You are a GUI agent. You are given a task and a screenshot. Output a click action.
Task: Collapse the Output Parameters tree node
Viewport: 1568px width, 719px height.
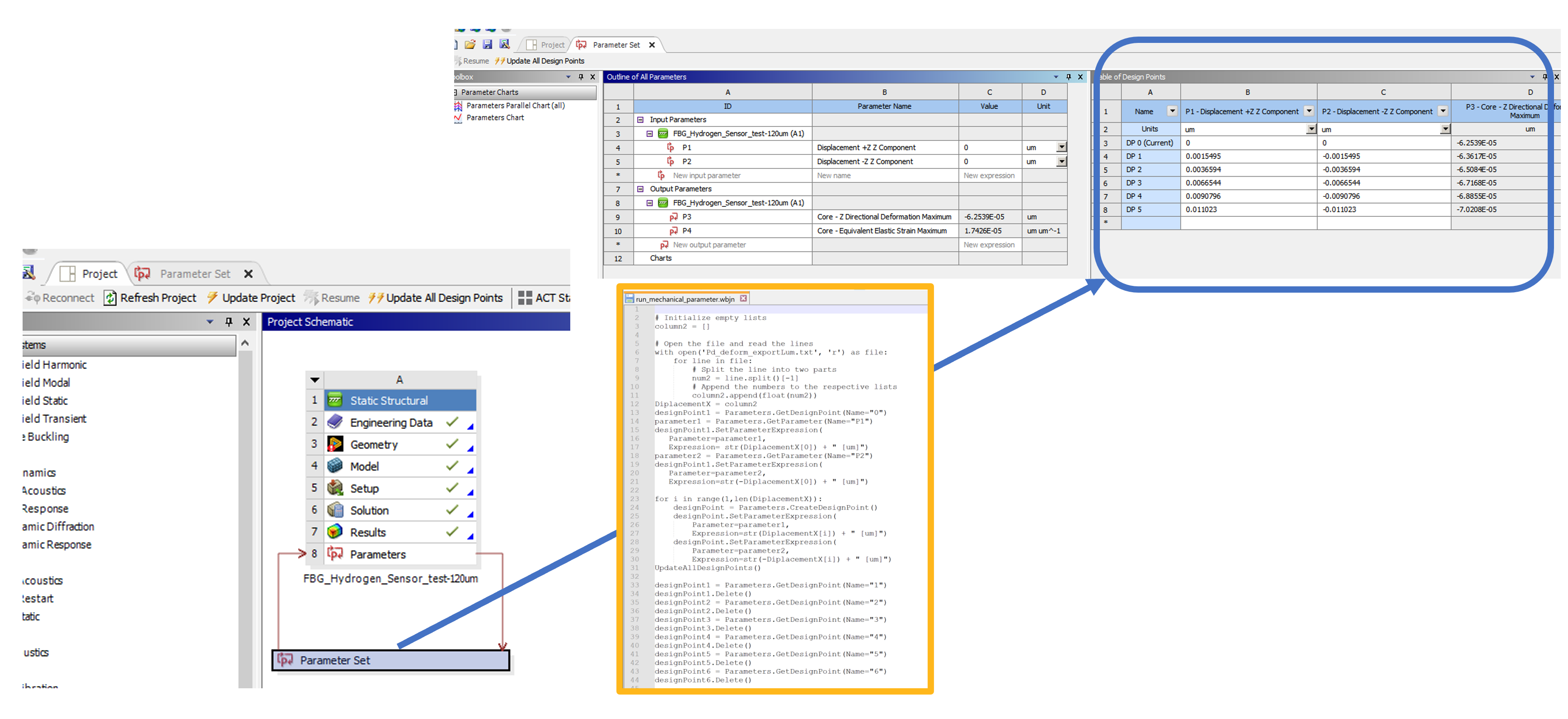click(640, 189)
